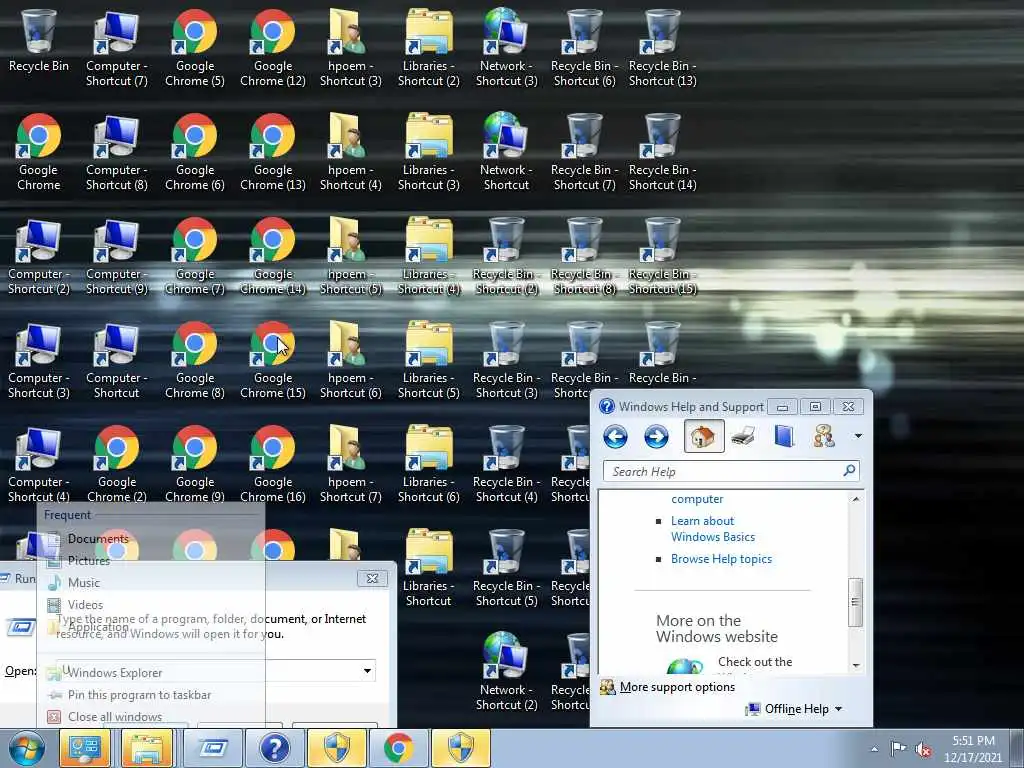
Task: Switch to Help and Support taskbar button
Action: pyautogui.click(x=274, y=748)
